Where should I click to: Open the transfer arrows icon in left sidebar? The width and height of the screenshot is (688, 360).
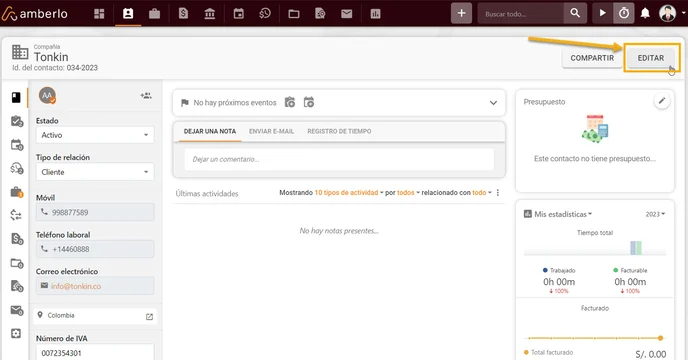tap(16, 215)
